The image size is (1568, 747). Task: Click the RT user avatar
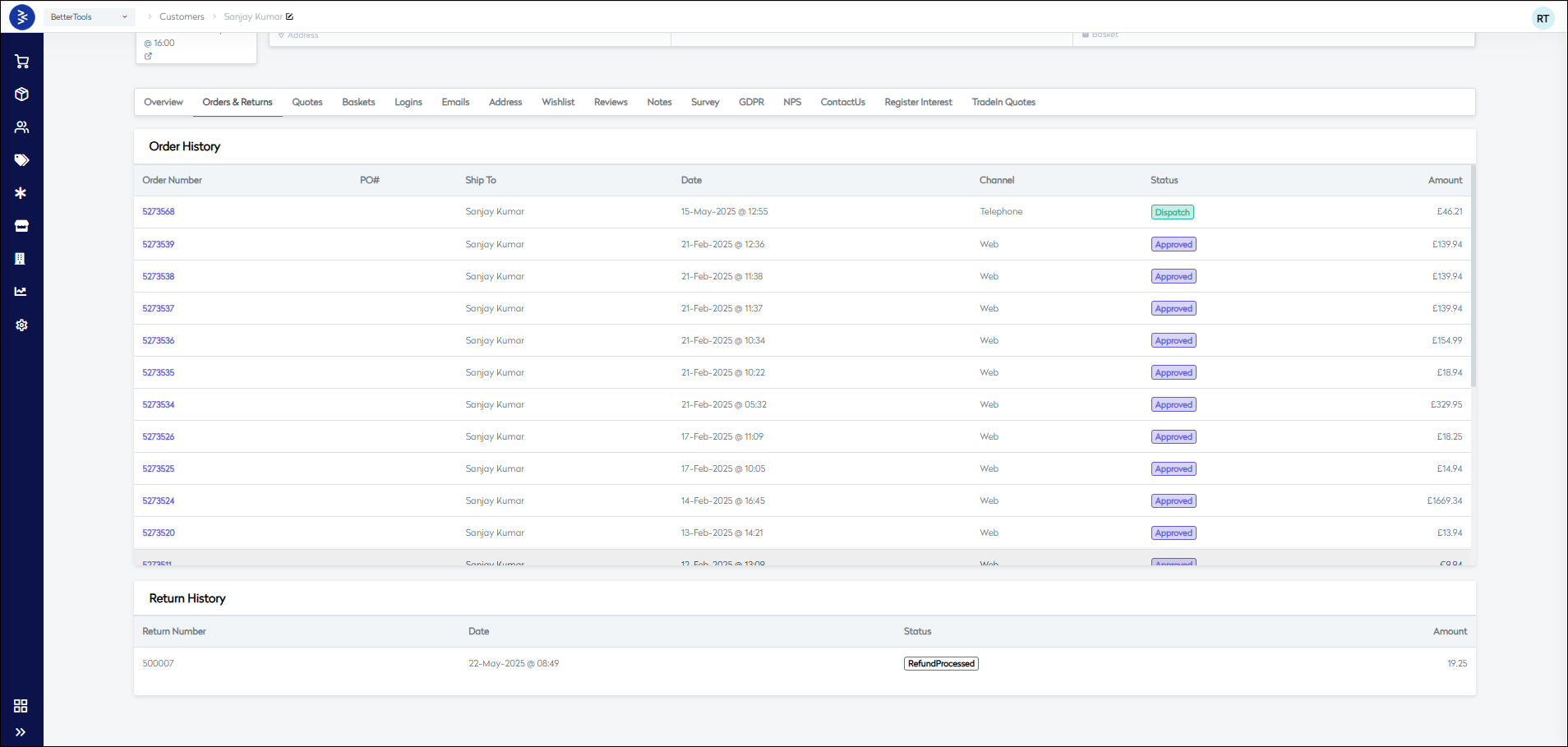[x=1543, y=18]
